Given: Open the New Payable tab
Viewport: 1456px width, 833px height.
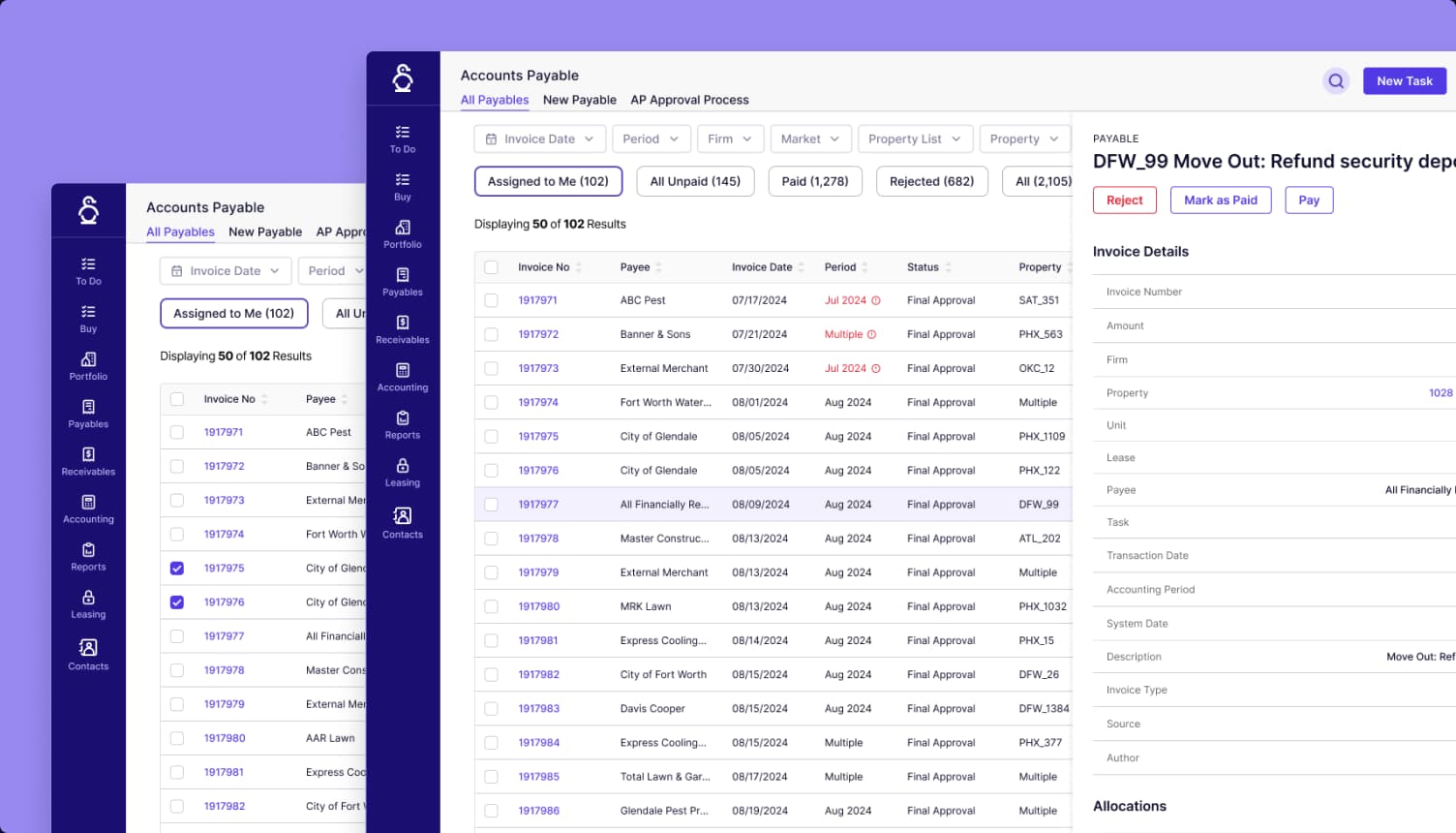Looking at the screenshot, I should pos(579,100).
